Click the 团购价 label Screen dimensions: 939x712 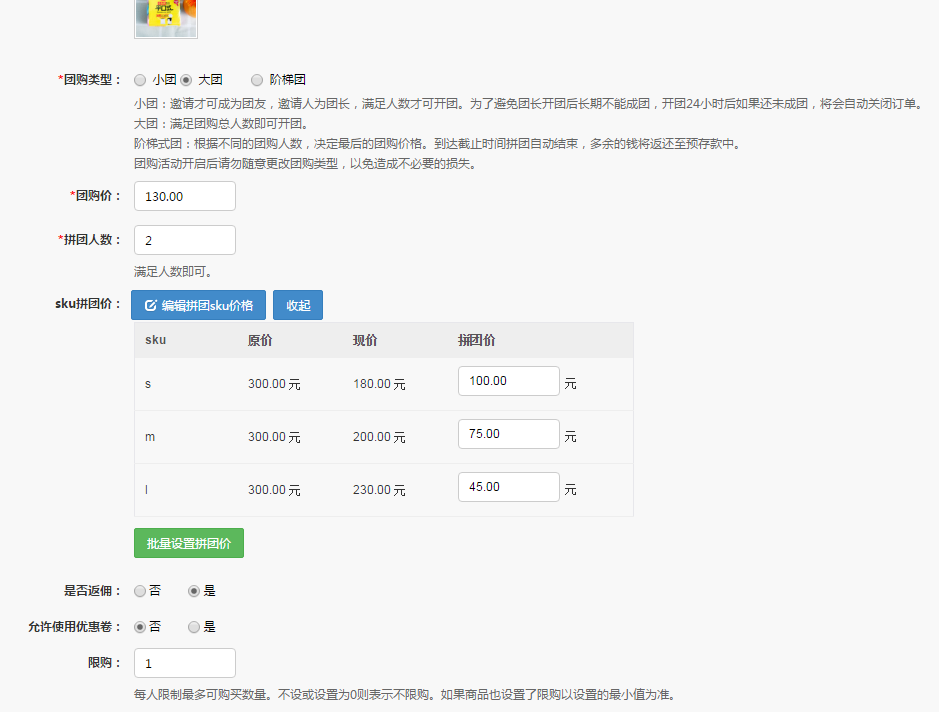95,196
